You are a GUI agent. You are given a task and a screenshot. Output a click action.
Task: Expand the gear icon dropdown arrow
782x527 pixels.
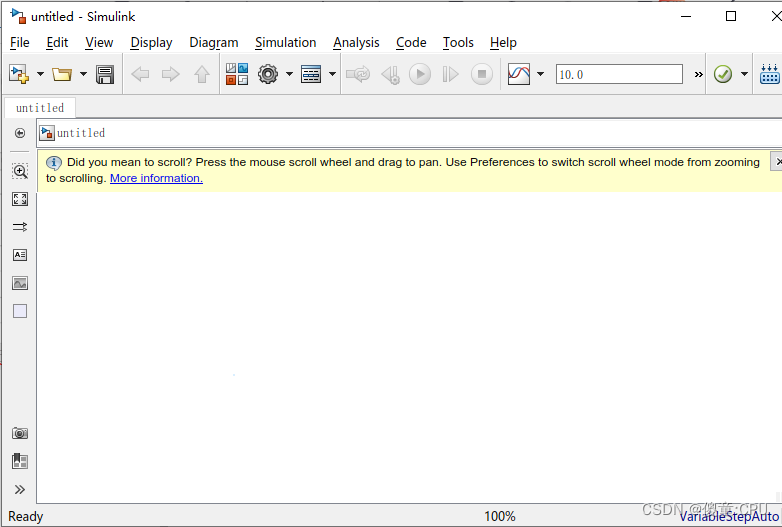coord(289,74)
